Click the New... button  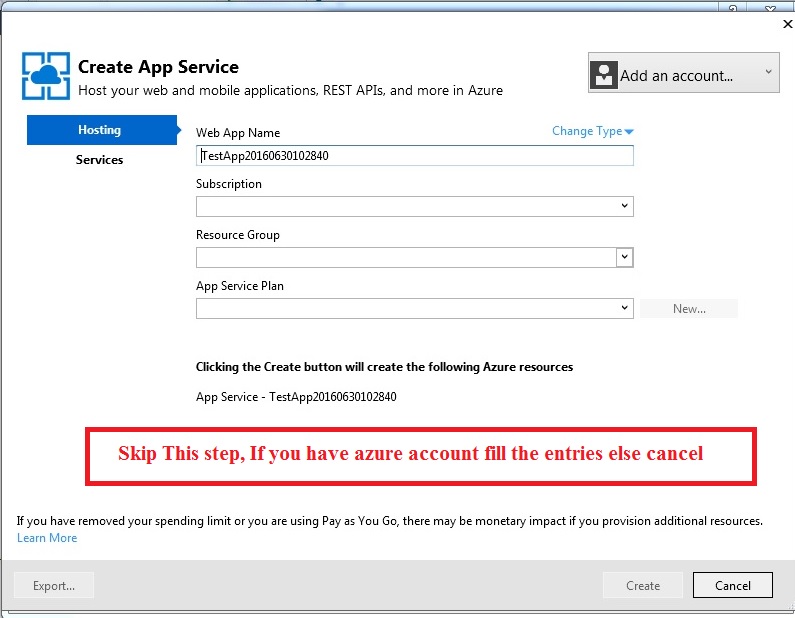click(689, 309)
